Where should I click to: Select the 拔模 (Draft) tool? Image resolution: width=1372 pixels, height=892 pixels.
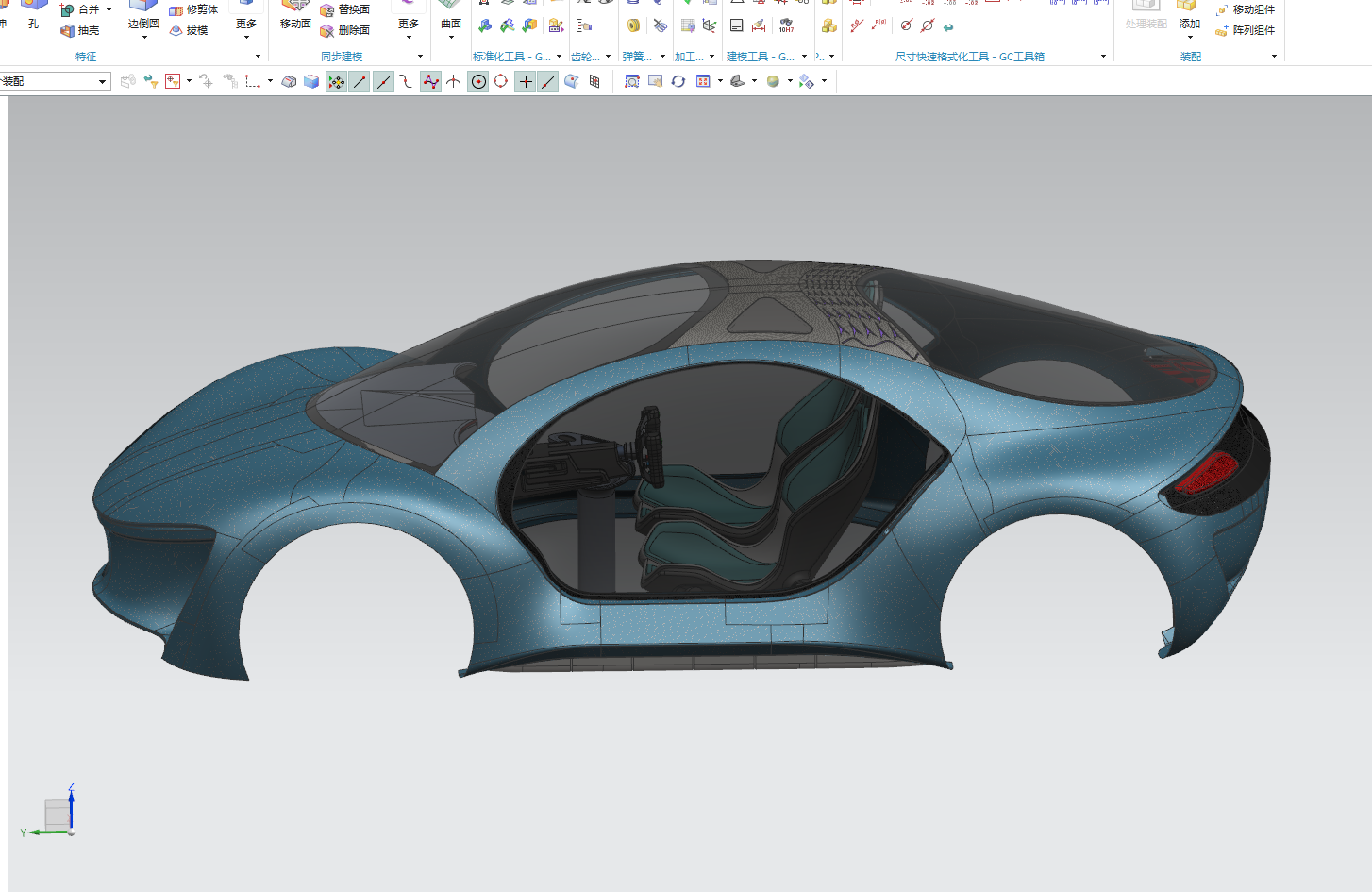[x=189, y=30]
